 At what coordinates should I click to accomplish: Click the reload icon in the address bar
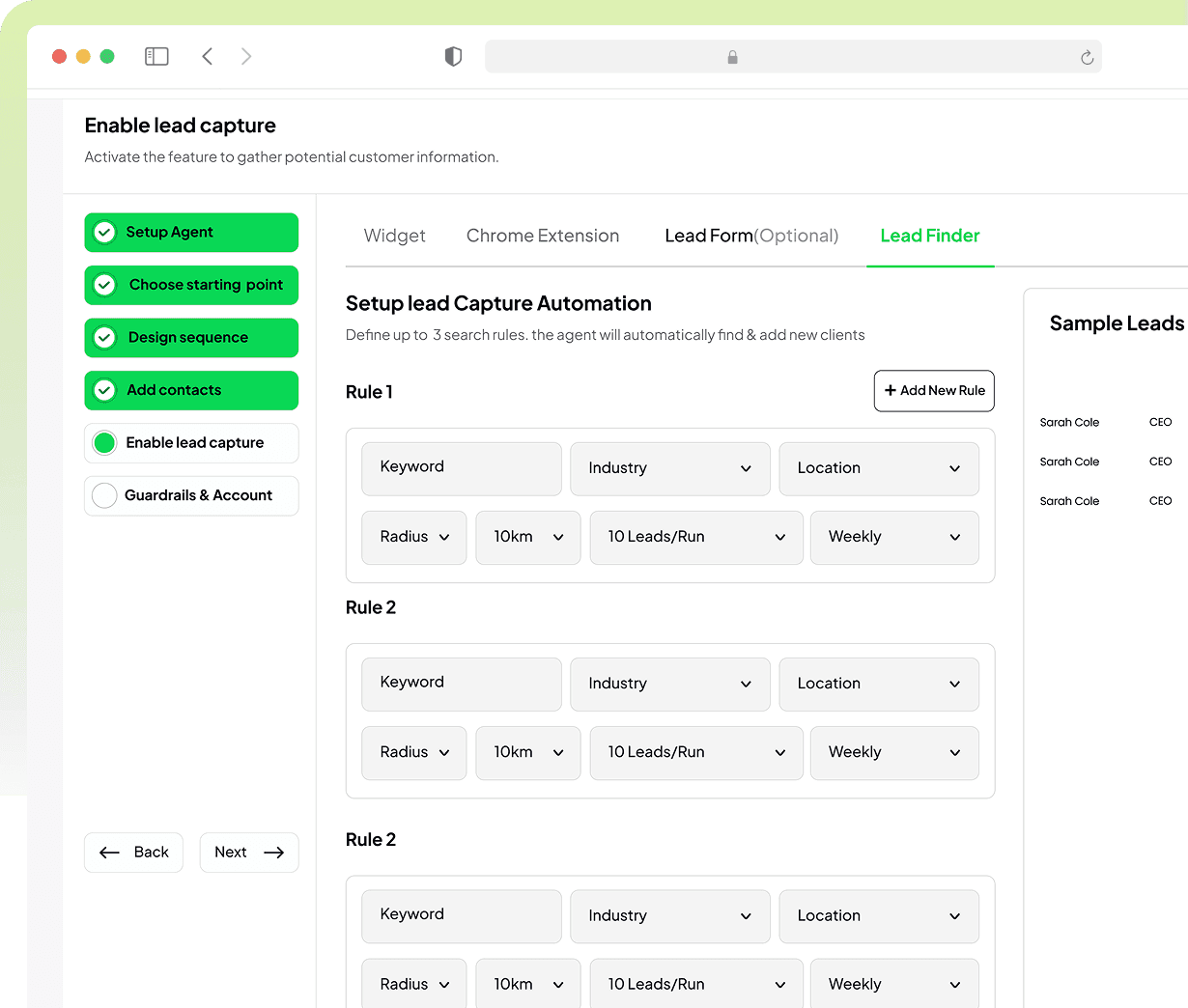coord(1086,57)
